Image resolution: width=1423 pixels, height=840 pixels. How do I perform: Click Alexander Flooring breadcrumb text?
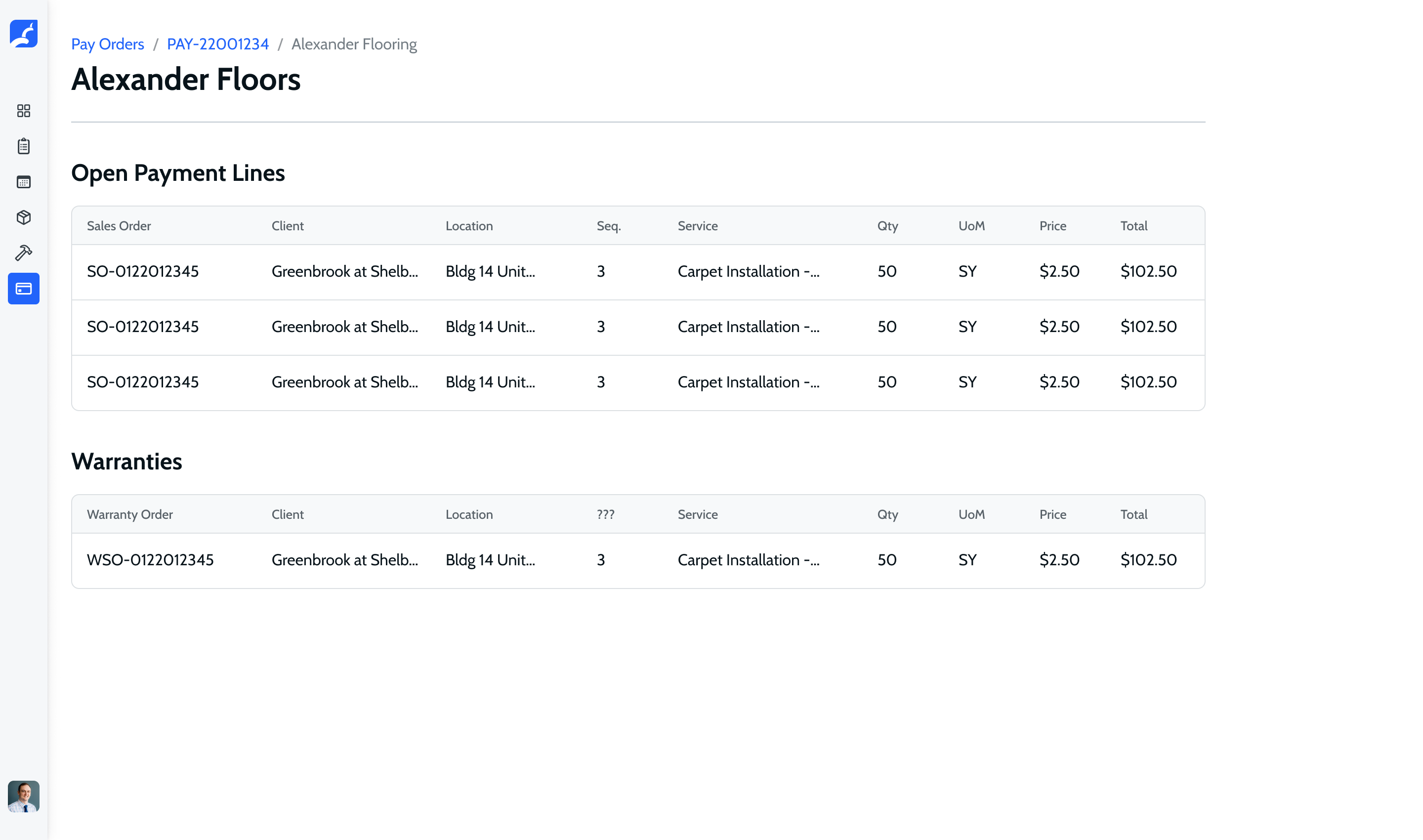354,44
